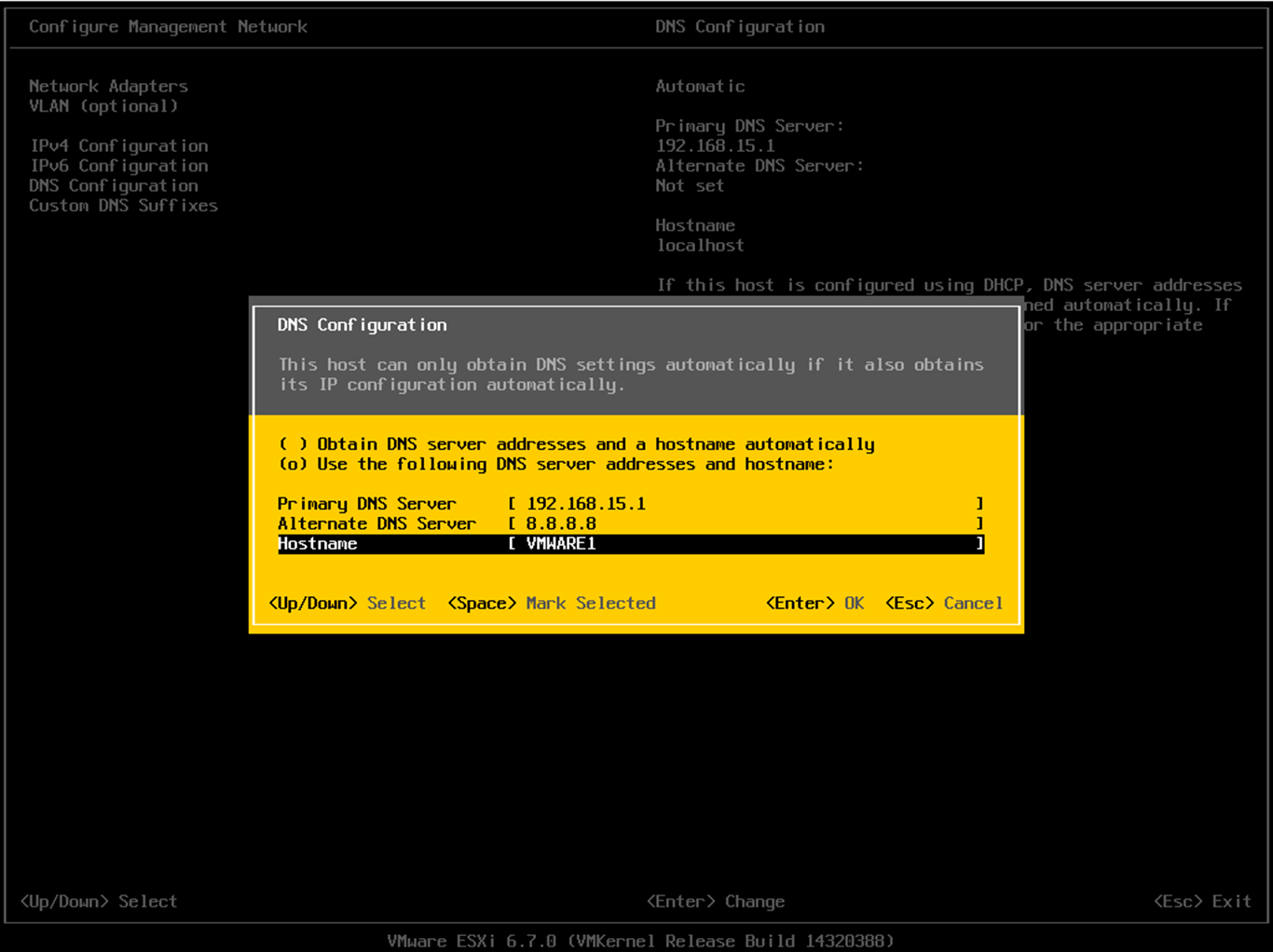This screenshot has width=1273, height=952.
Task: Choose IPv6 Configuration in the menu
Action: (118, 166)
